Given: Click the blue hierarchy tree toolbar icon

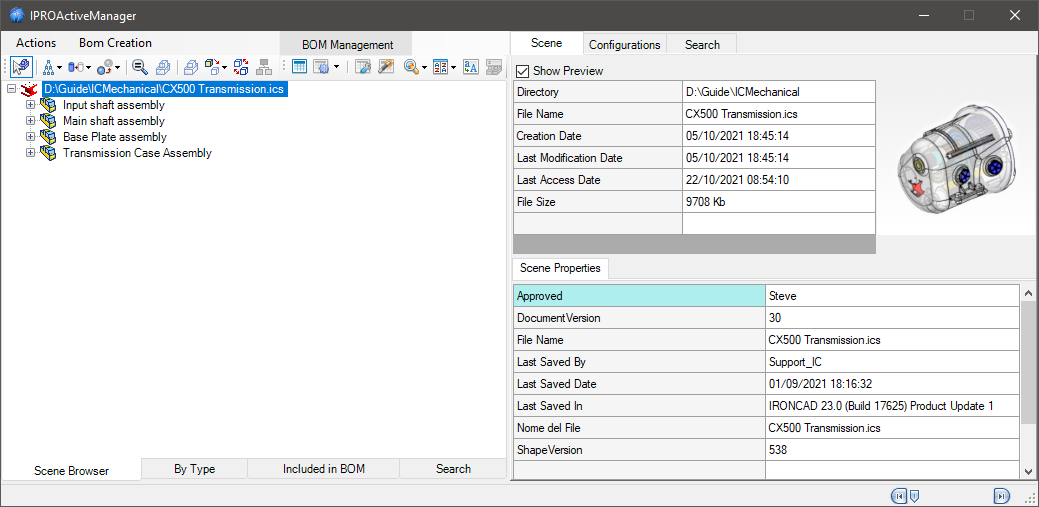Looking at the screenshot, I should pos(48,66).
